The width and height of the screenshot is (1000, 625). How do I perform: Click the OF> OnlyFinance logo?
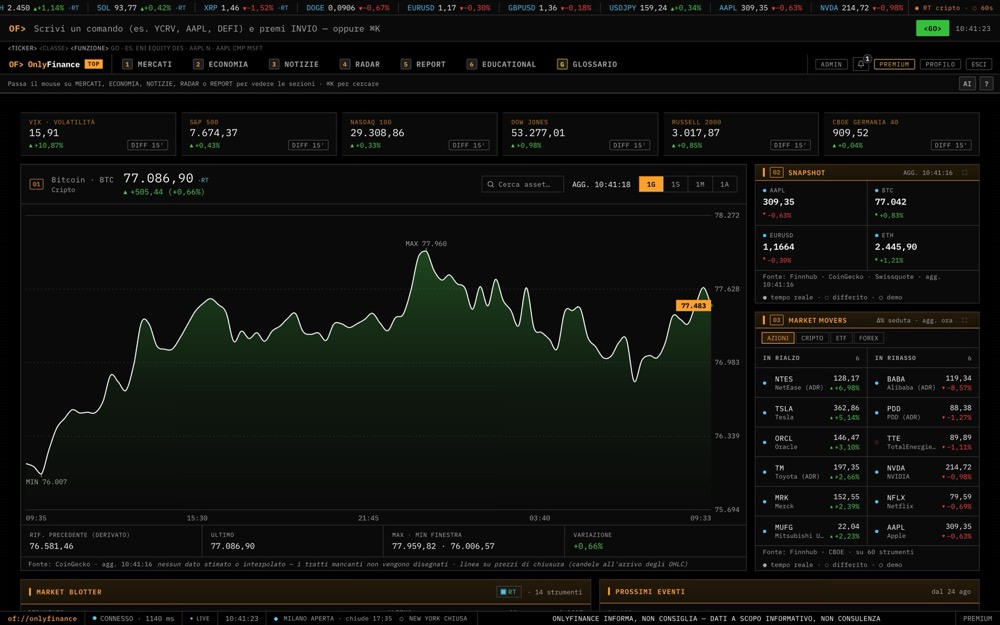click(44, 64)
